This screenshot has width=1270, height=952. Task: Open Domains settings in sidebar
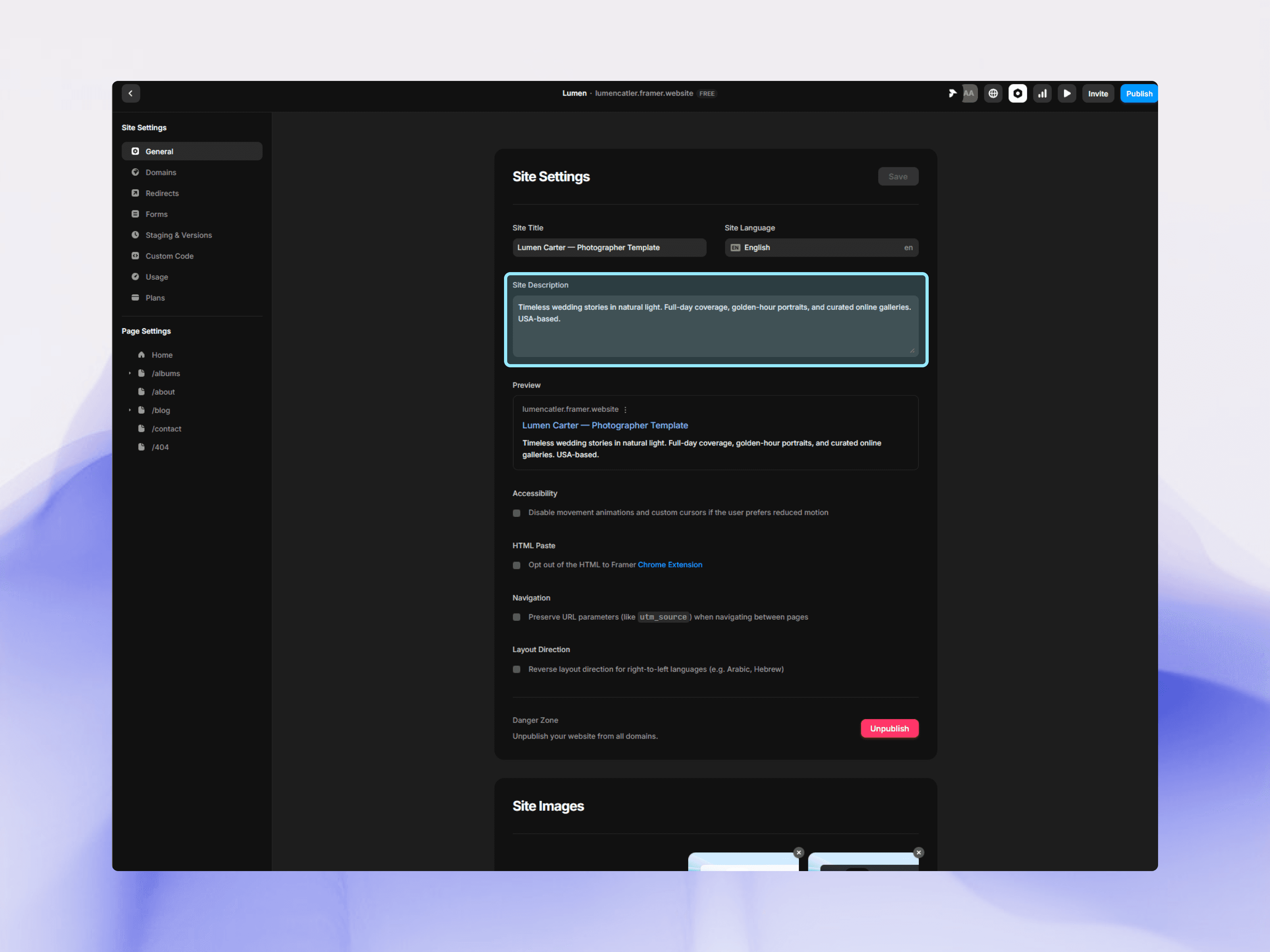click(161, 173)
